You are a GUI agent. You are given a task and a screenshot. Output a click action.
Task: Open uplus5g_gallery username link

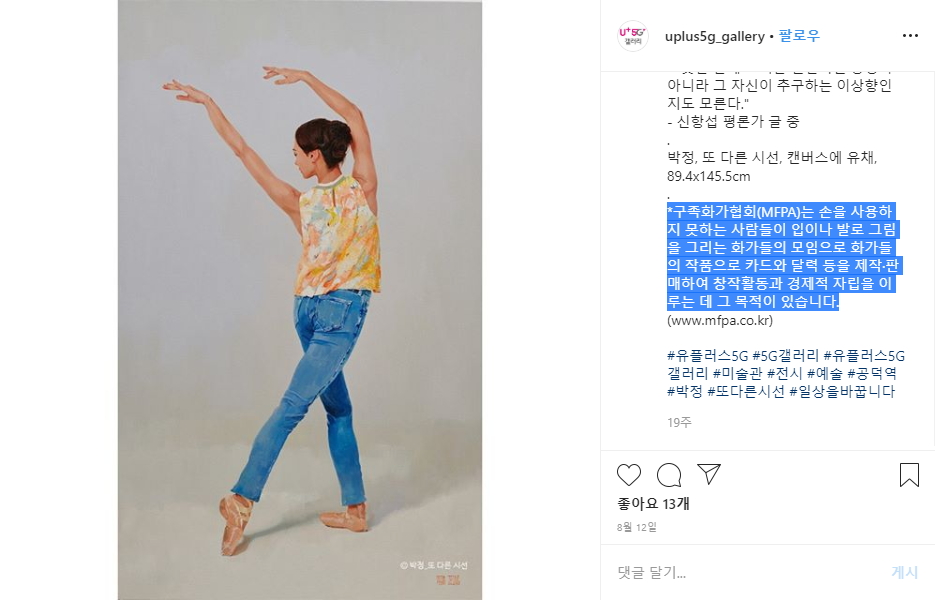[714, 36]
